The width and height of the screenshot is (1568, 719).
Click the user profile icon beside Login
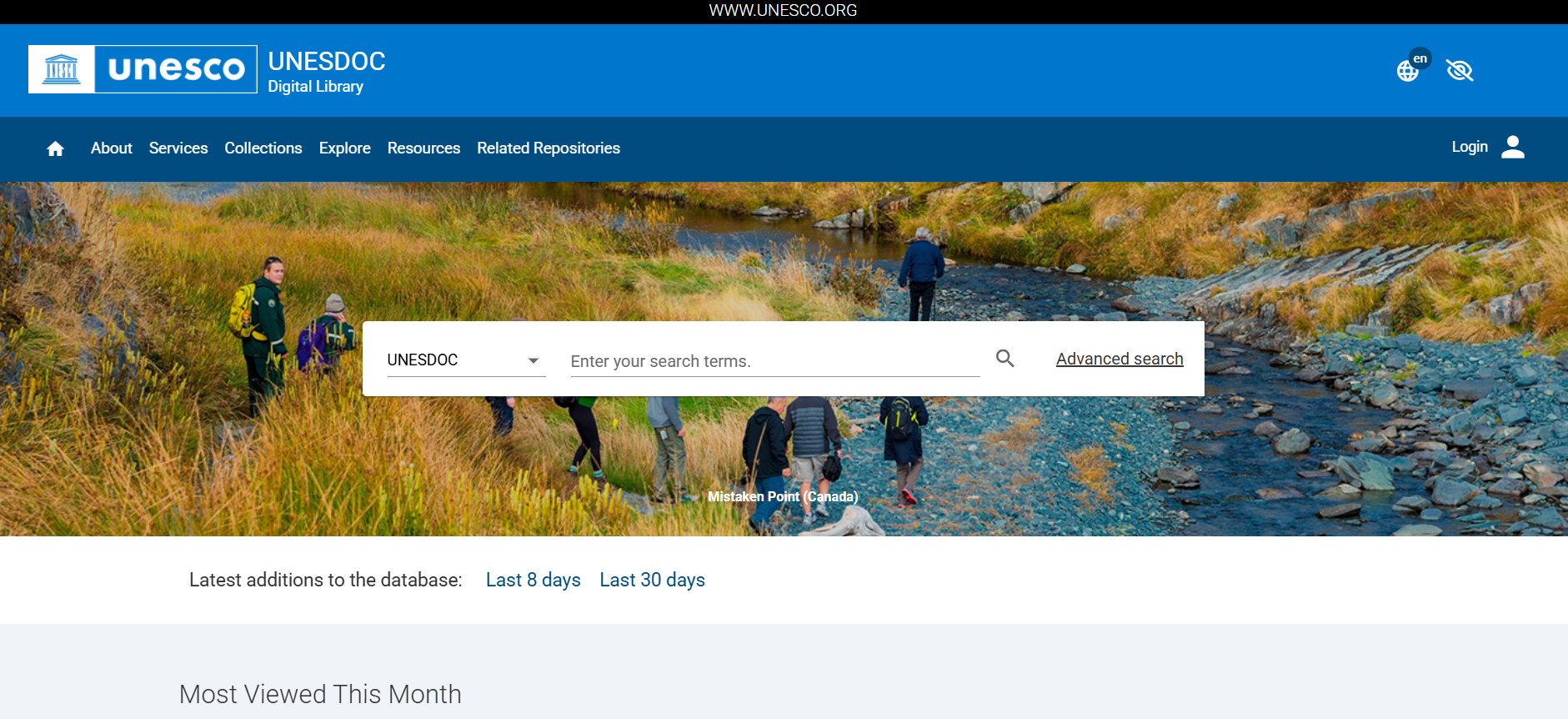[x=1513, y=147]
